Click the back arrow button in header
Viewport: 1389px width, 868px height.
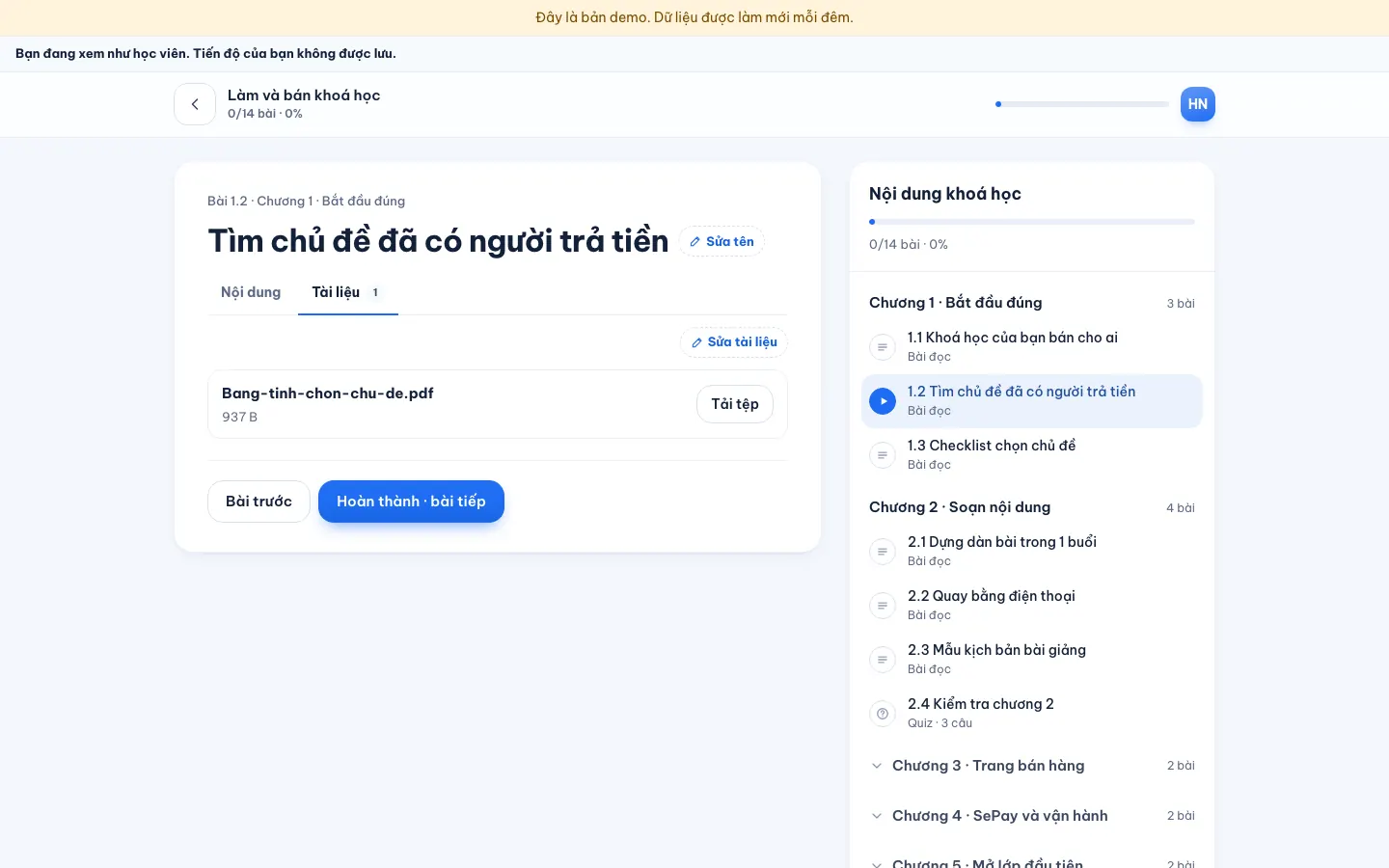coord(195,104)
